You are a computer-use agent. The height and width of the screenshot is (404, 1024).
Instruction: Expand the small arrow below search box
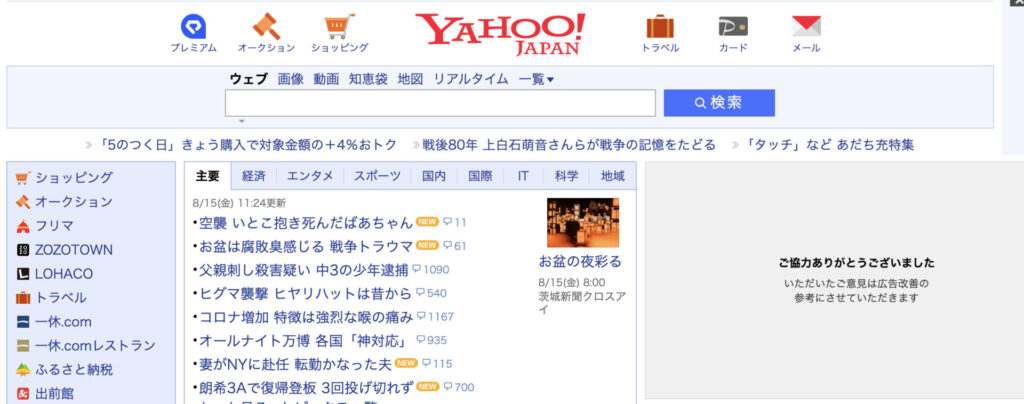242,121
